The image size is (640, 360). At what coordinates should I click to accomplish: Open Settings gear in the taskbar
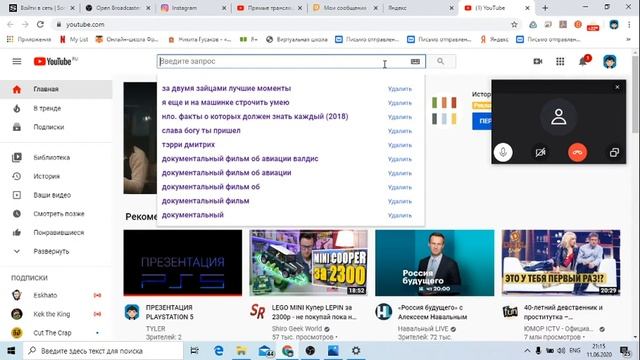click(356, 351)
